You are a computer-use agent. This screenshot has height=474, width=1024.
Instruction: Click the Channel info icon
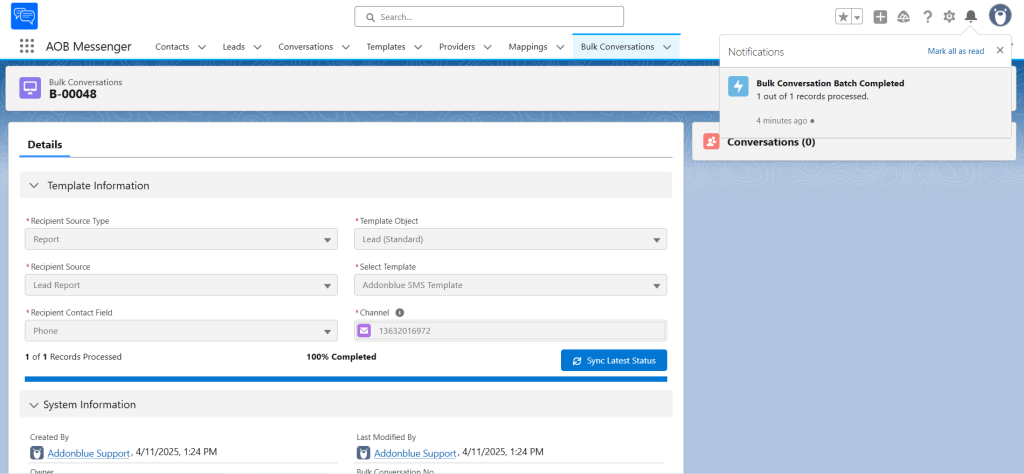point(400,313)
